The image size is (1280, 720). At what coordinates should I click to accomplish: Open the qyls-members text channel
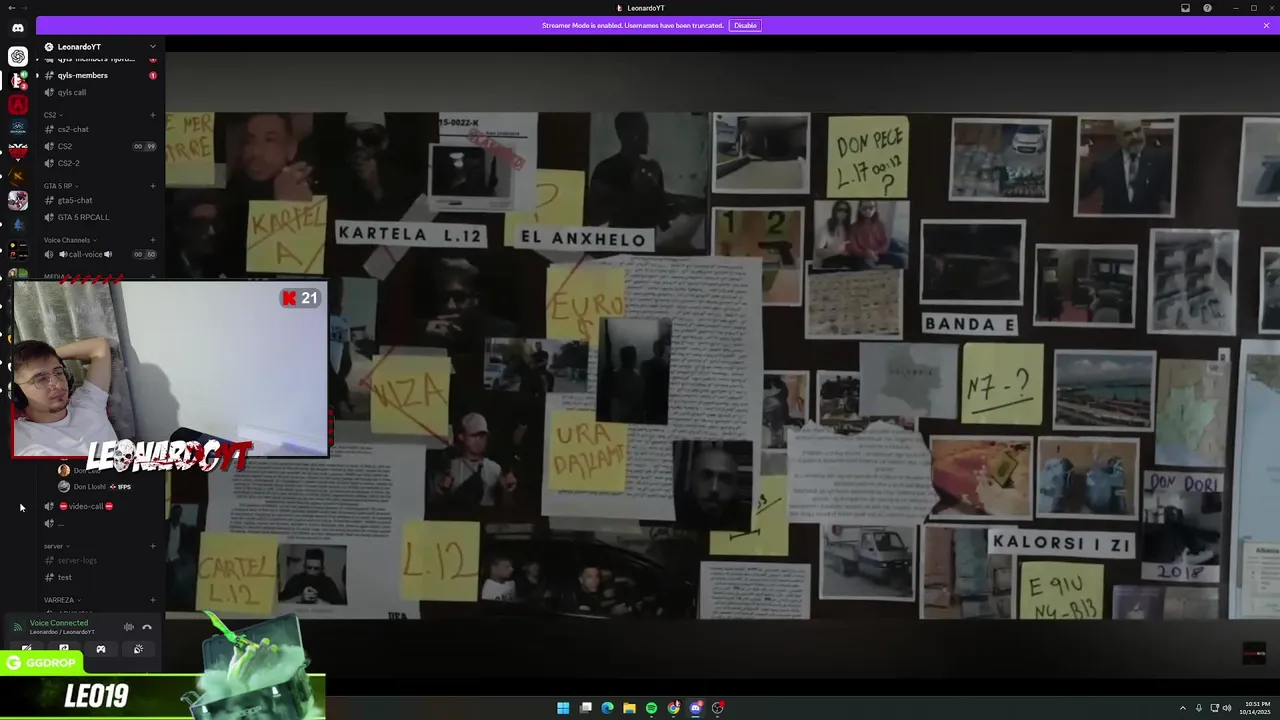[x=100, y=75]
